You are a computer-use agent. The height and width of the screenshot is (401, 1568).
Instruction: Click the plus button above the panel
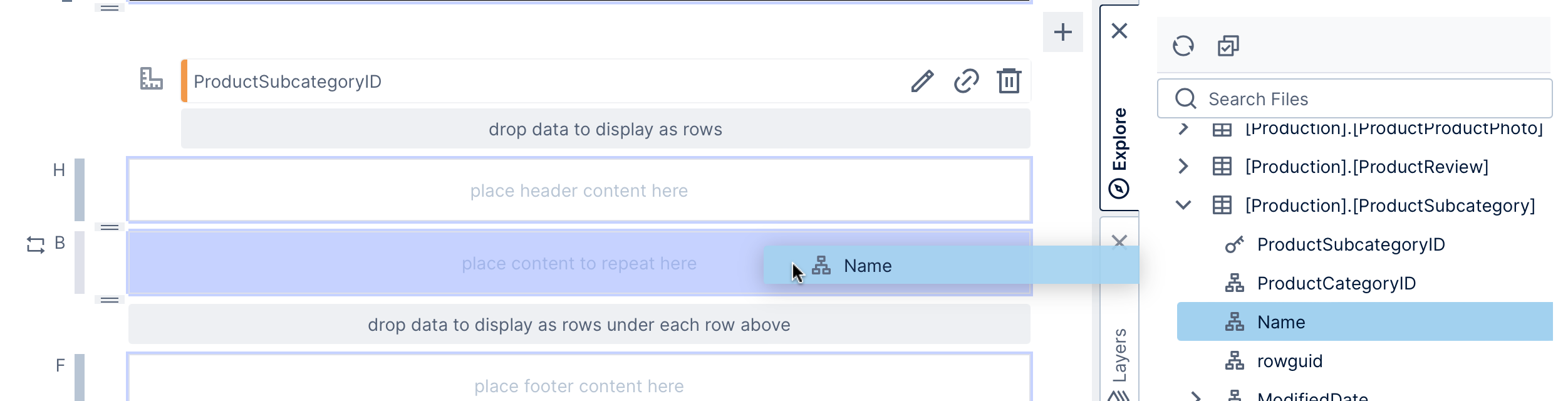[x=1062, y=32]
